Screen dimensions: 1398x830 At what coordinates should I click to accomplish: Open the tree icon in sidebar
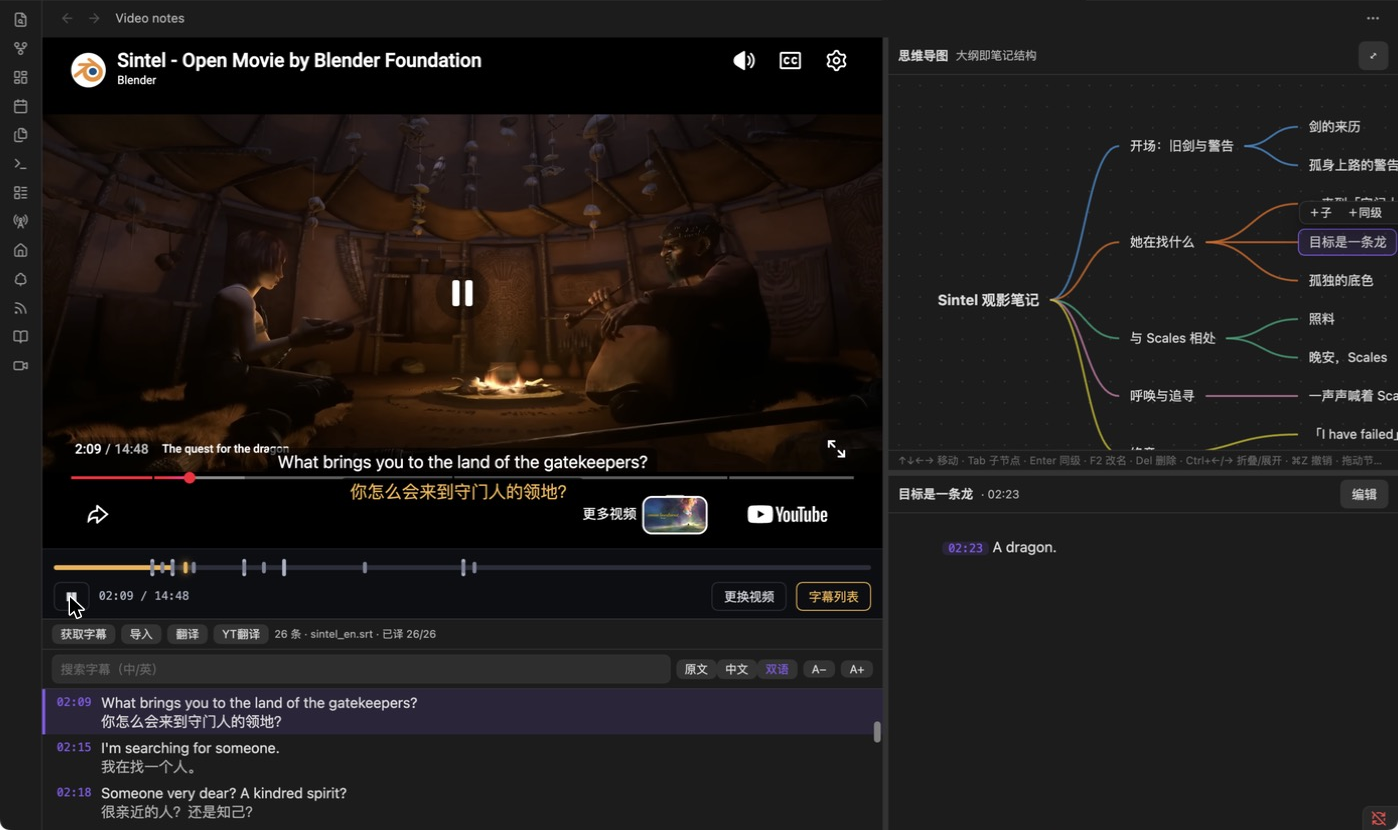pos(20,279)
